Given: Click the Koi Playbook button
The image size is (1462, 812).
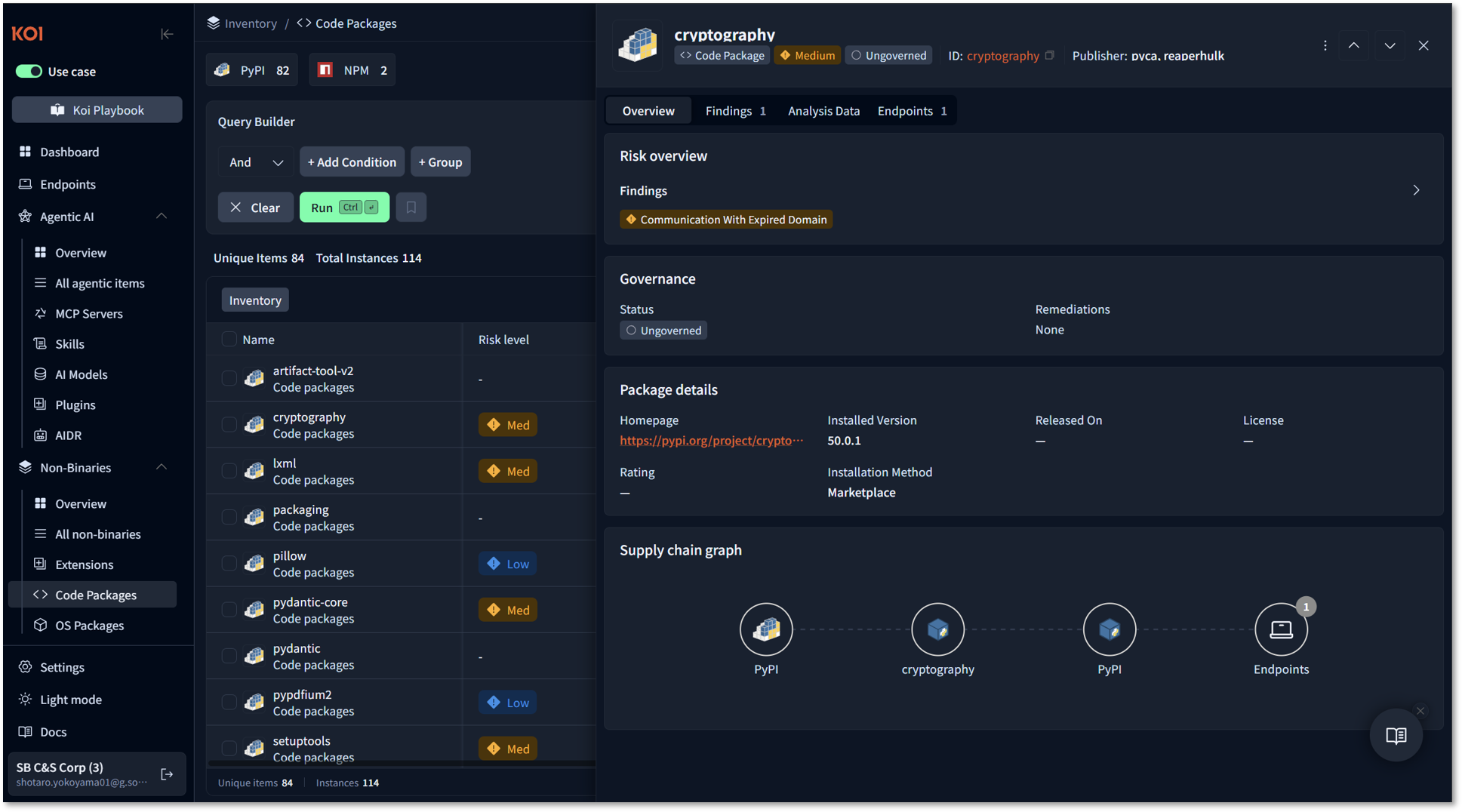Looking at the screenshot, I should pos(97,109).
